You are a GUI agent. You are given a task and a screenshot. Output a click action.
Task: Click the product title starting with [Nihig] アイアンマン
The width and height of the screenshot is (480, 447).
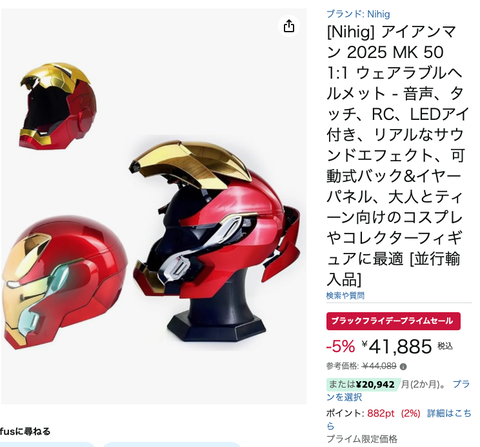coord(397,156)
